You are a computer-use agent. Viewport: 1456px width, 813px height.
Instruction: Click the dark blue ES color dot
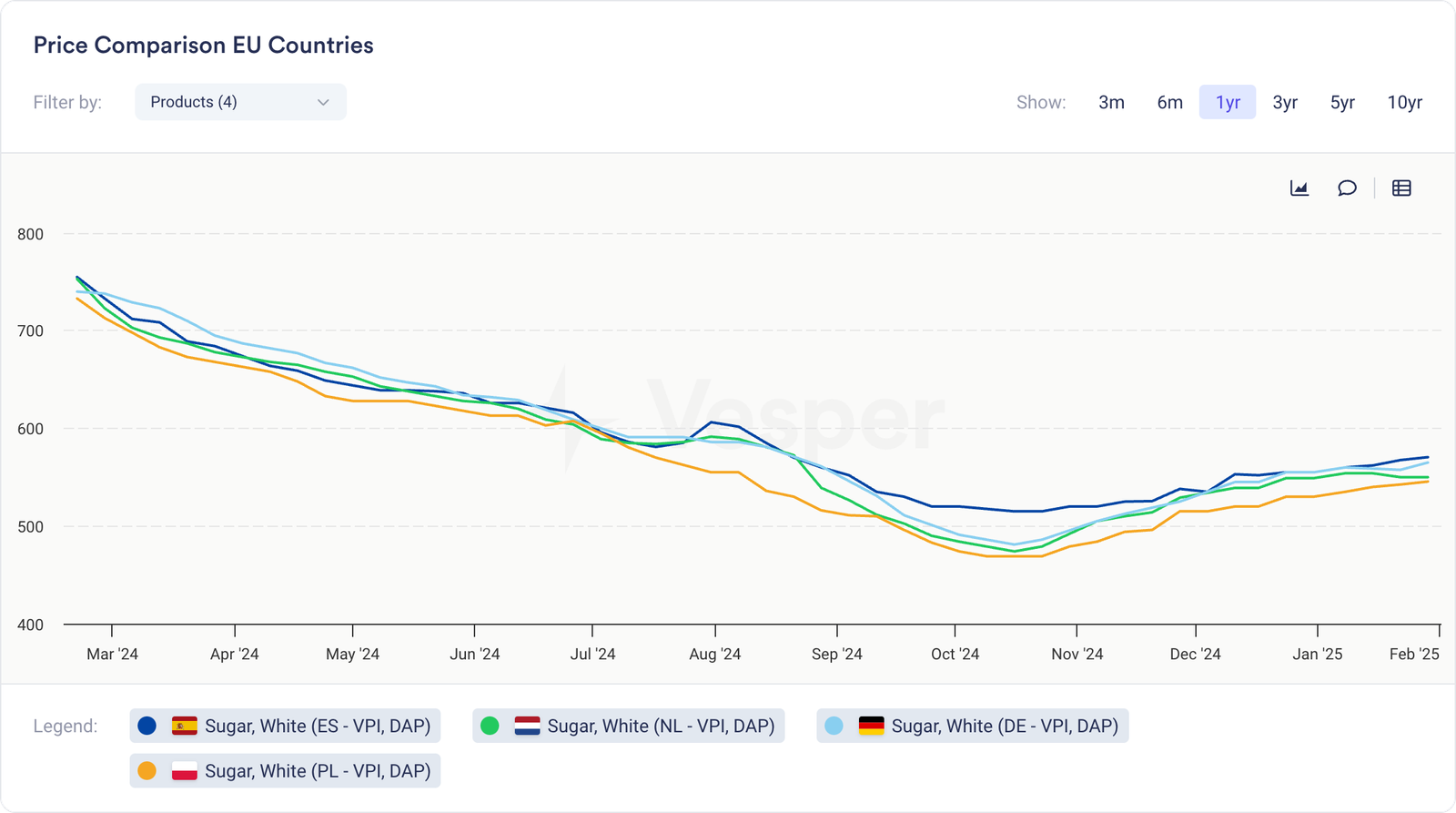tap(147, 726)
